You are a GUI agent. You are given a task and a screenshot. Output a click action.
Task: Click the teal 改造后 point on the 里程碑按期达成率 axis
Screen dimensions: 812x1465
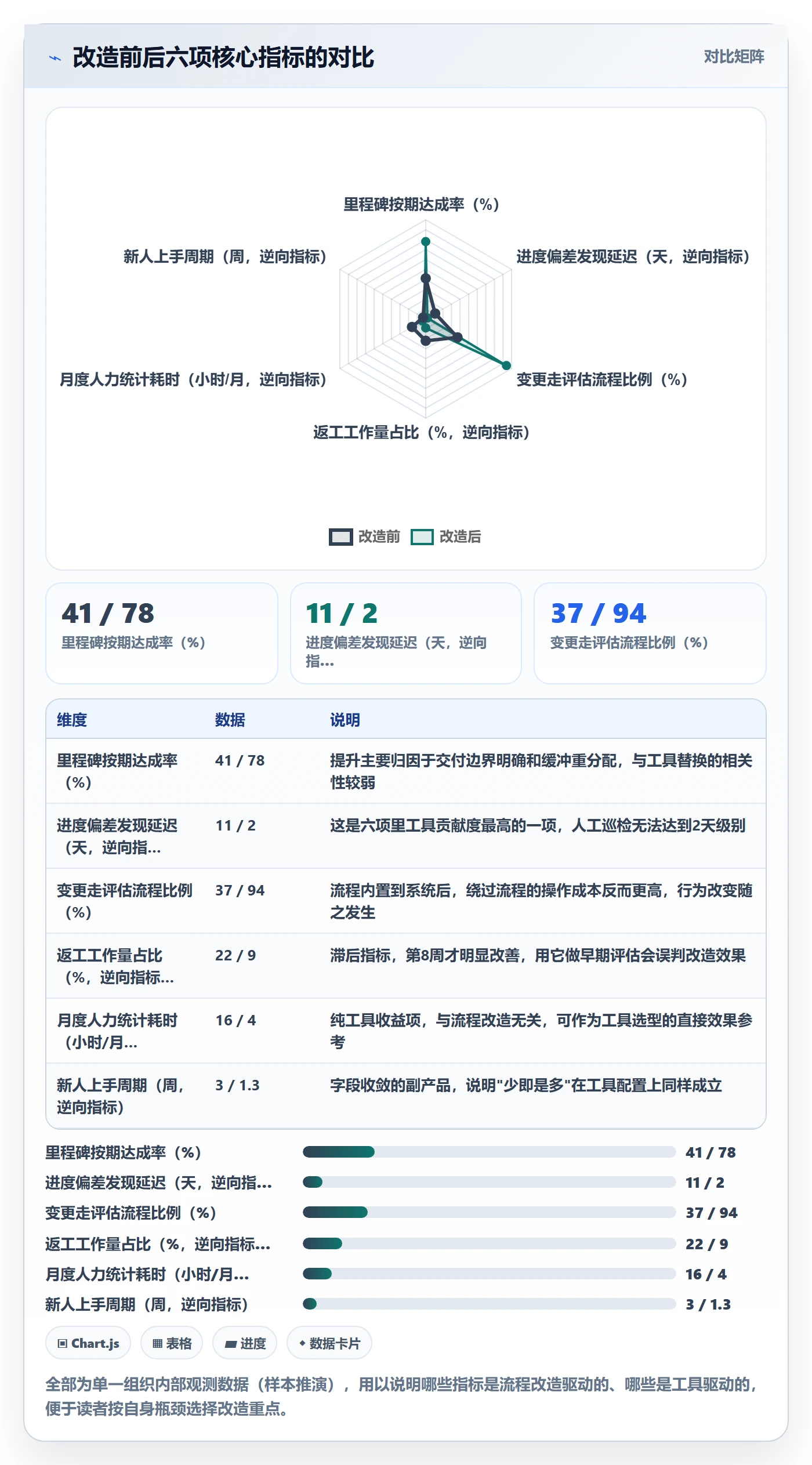tap(426, 241)
